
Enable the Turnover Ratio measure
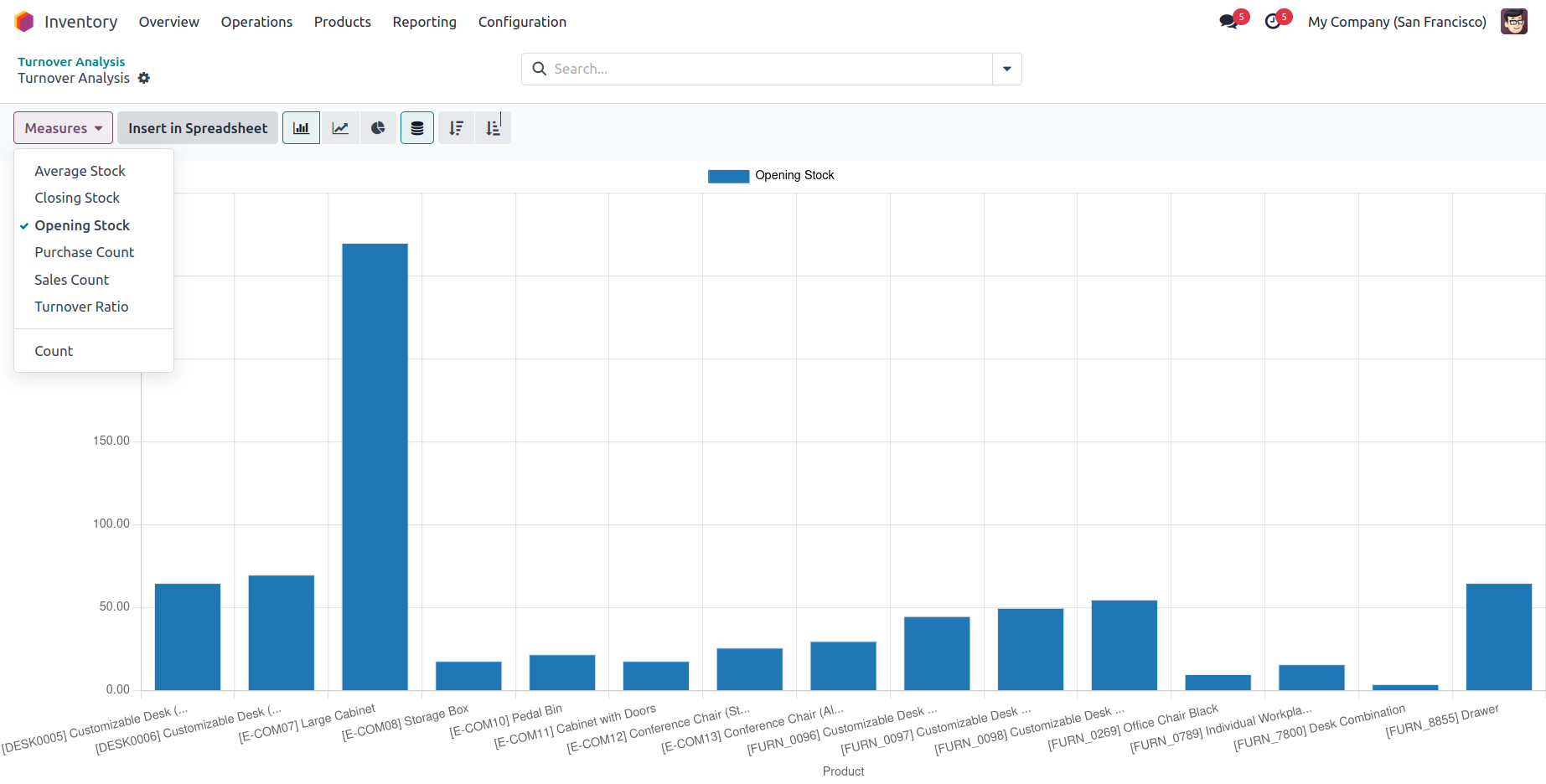81,307
